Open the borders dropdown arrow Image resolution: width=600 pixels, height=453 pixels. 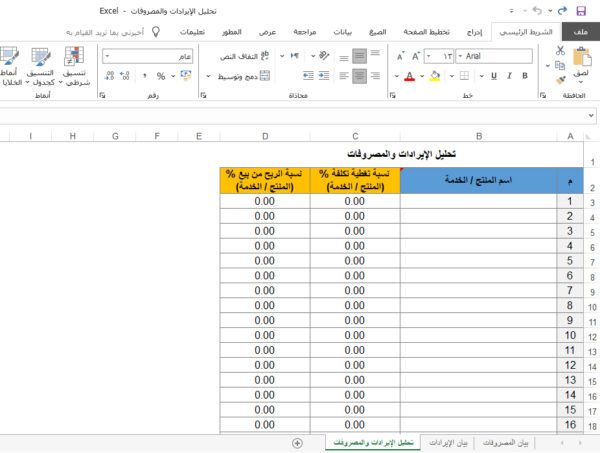coord(452,76)
